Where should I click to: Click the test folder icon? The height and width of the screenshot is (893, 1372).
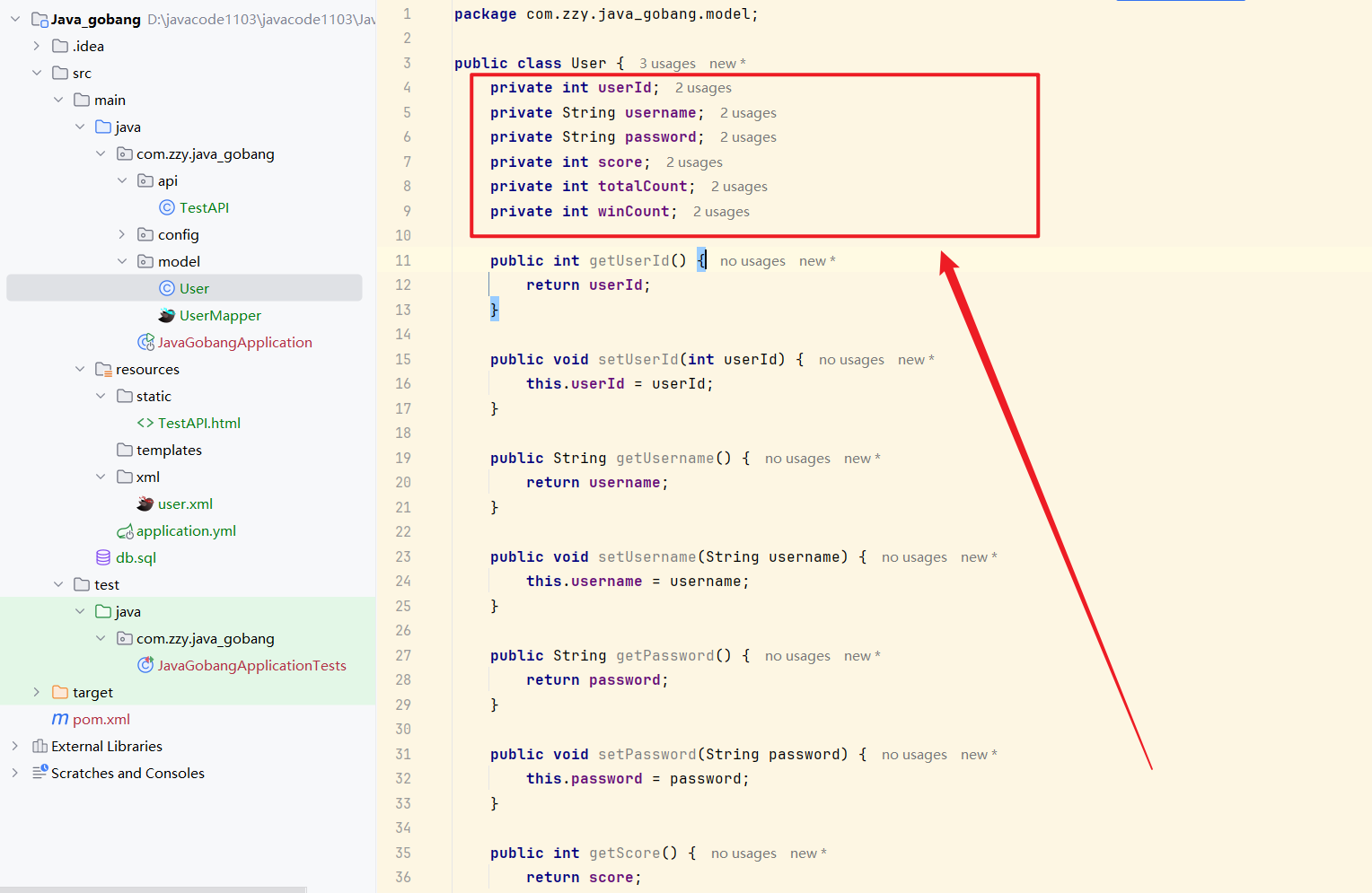82,584
